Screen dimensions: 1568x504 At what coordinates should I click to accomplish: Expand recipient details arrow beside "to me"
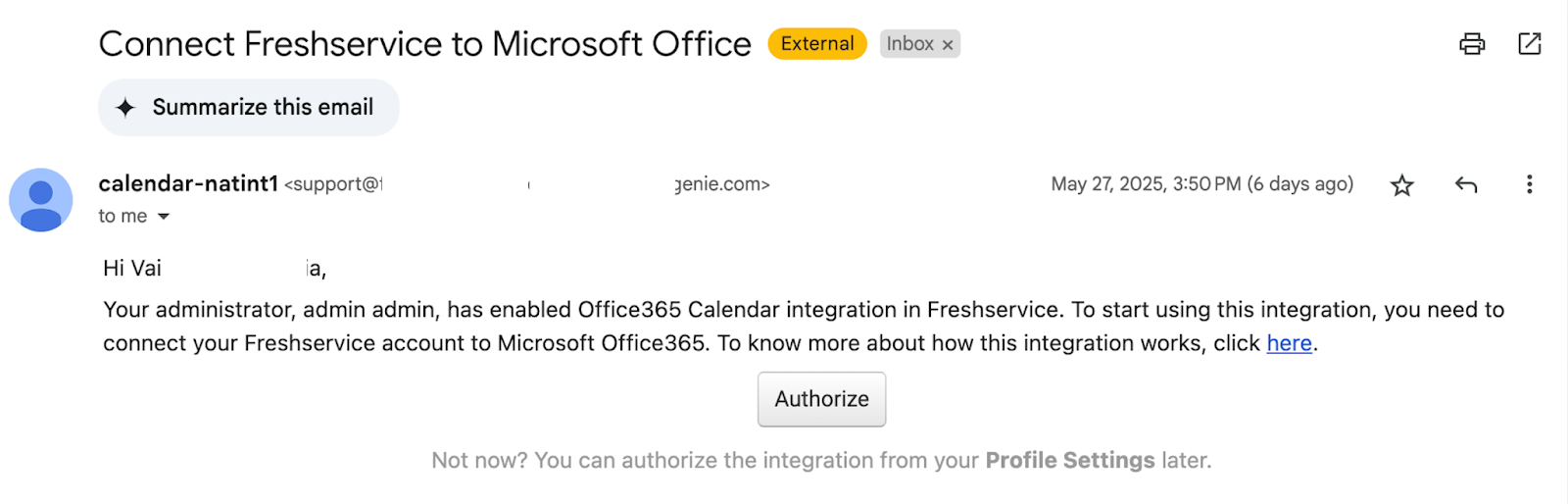tap(164, 217)
